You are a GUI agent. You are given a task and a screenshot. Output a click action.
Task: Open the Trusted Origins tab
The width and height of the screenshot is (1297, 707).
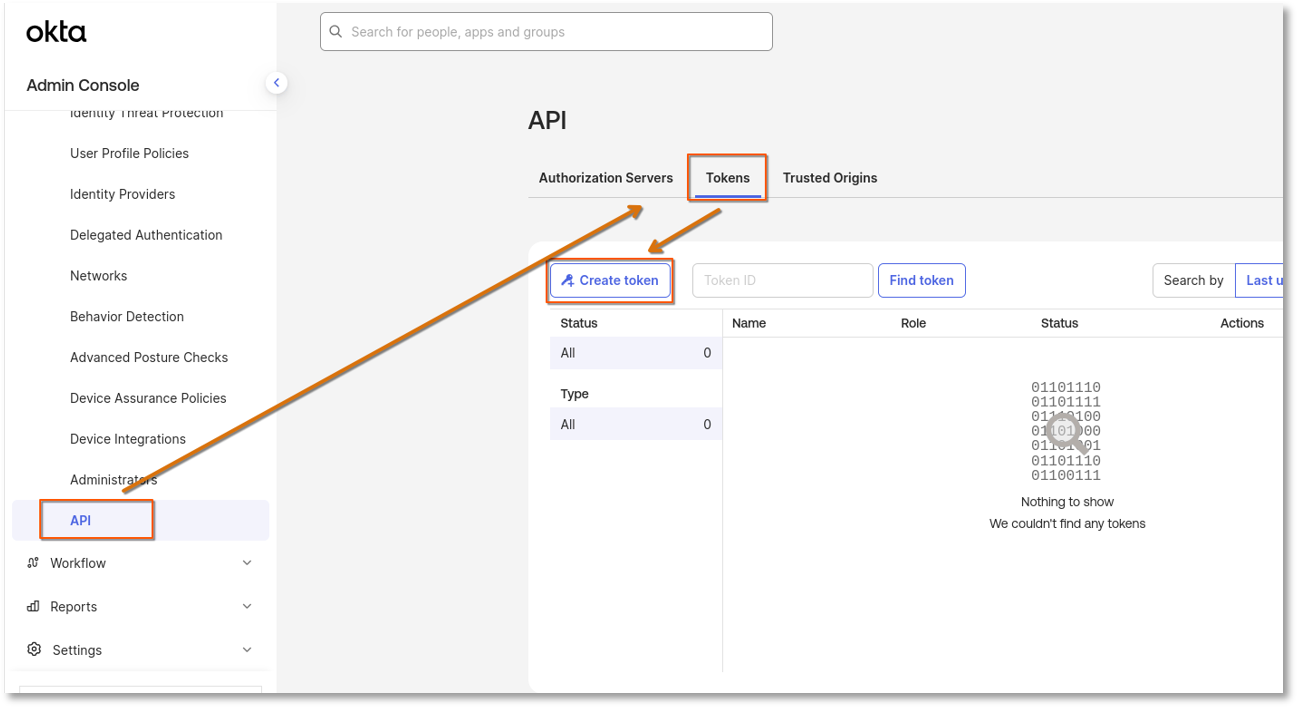coord(829,178)
